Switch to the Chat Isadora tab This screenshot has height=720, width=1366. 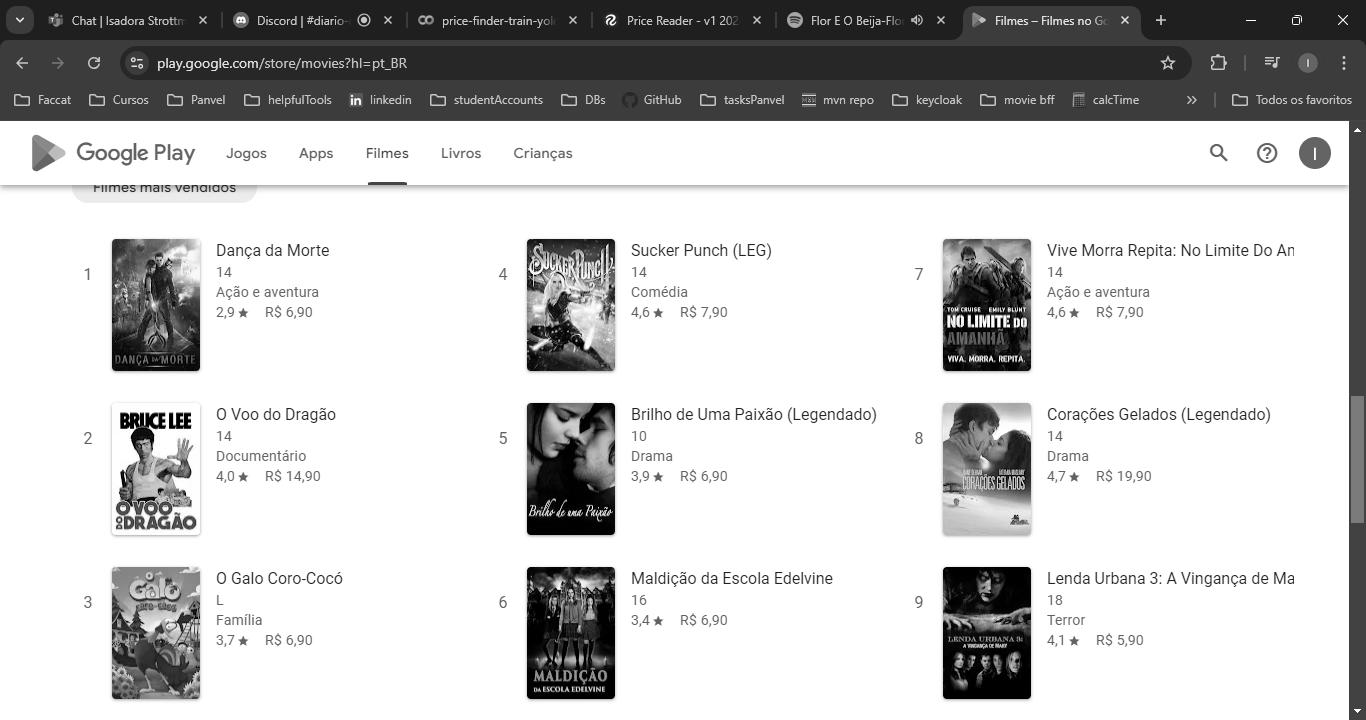coord(130,20)
